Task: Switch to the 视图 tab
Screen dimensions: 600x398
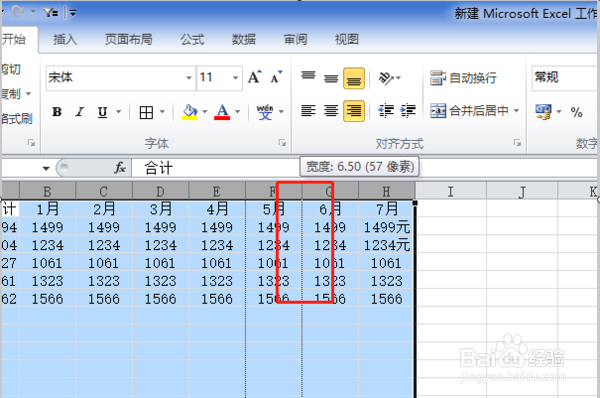Action: click(x=347, y=39)
